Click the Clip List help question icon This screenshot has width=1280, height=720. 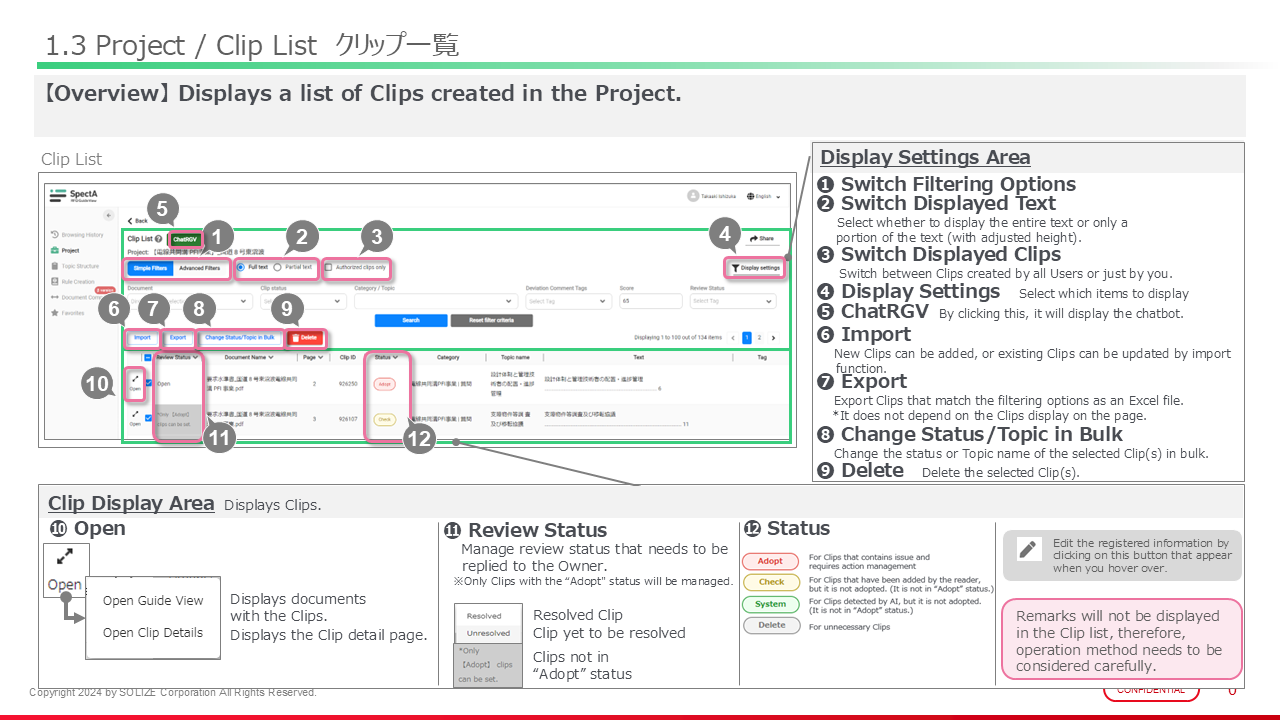point(159,239)
